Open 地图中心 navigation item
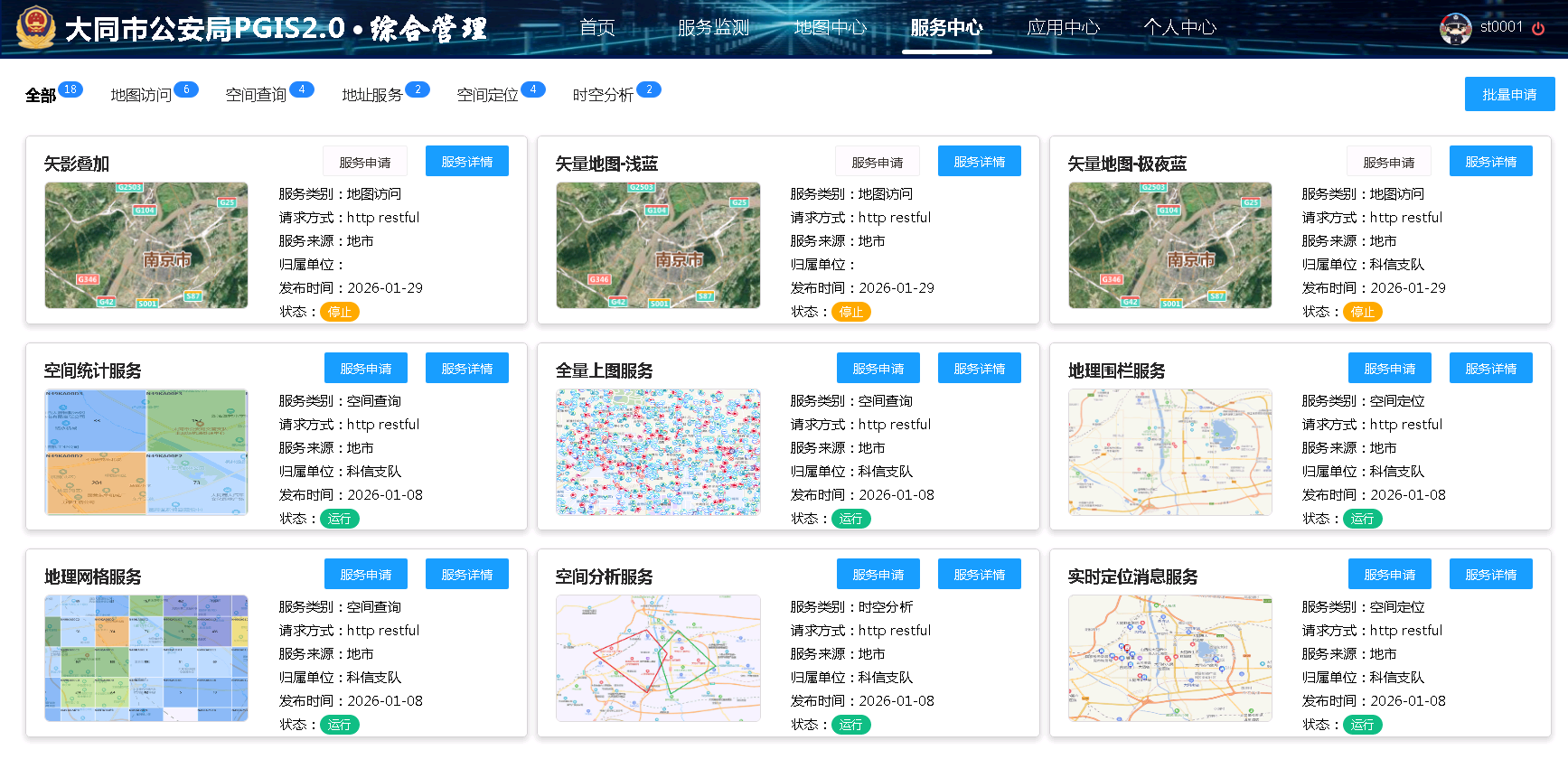Image resolution: width=1568 pixels, height=778 pixels. (831, 28)
